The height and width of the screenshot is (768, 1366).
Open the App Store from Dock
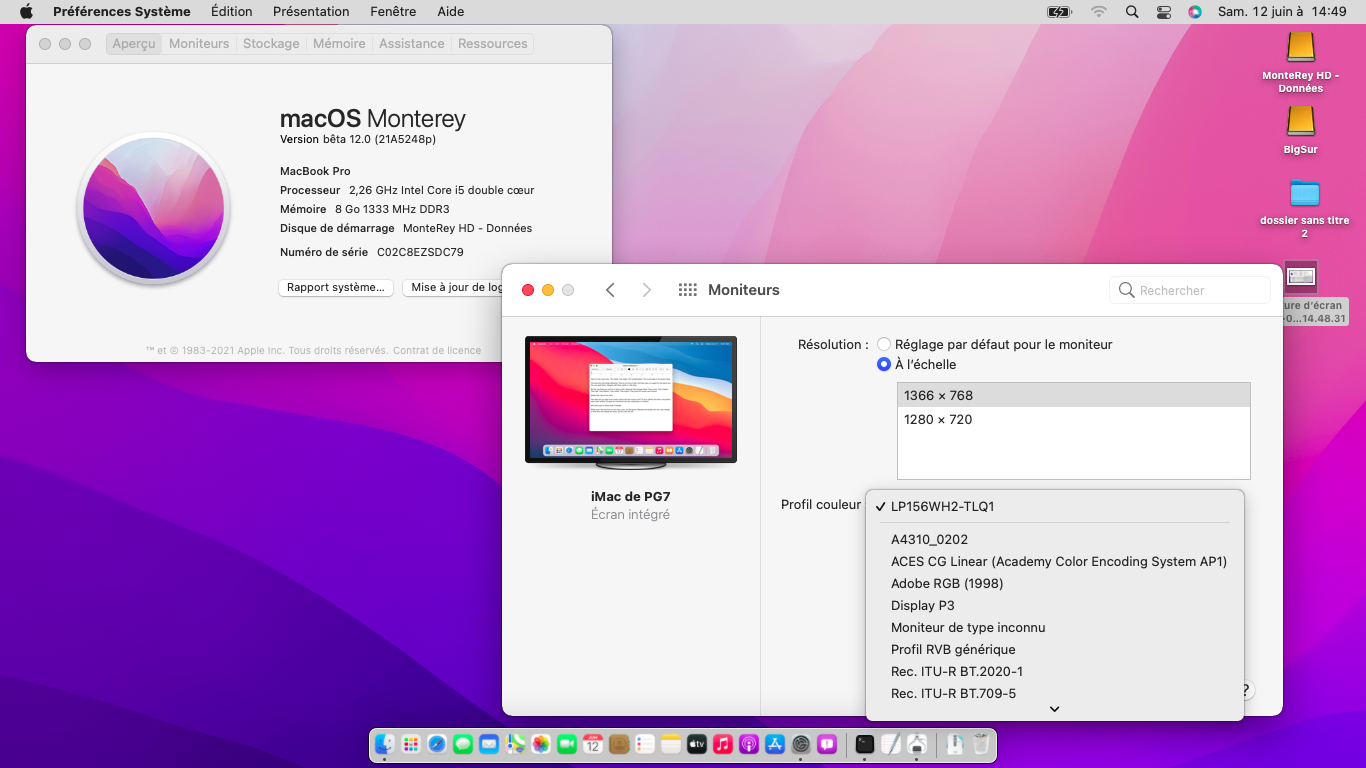(775, 744)
